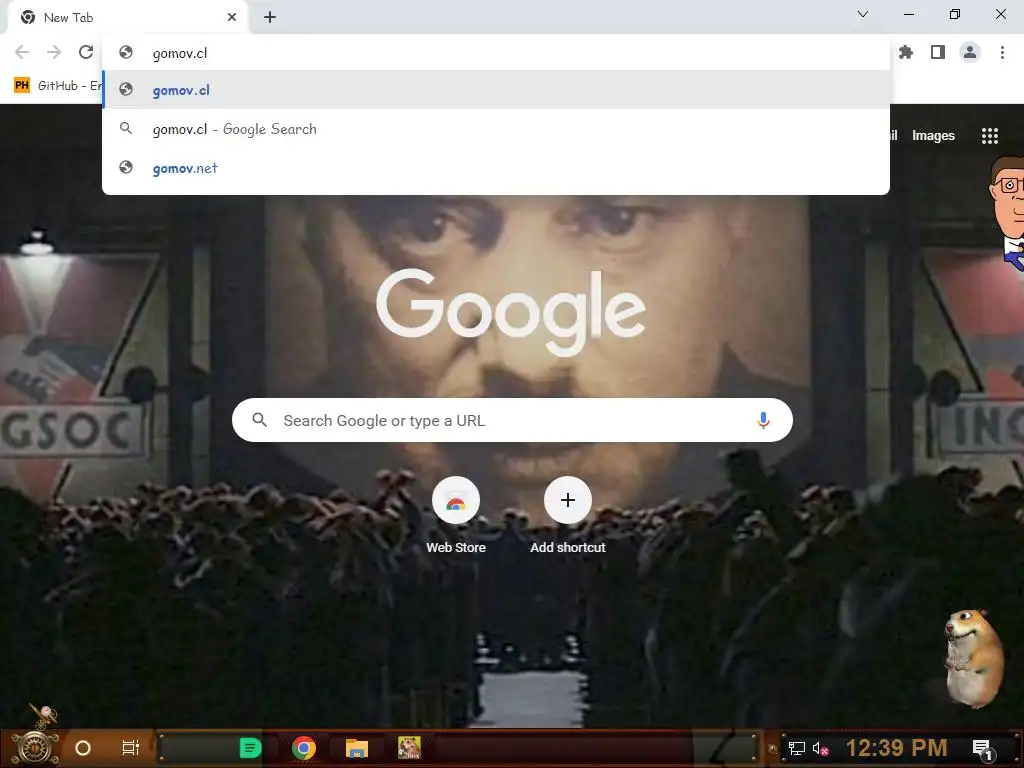The image size is (1024, 768).
Task: Click the magnifier icon in the search box
Action: (259, 420)
